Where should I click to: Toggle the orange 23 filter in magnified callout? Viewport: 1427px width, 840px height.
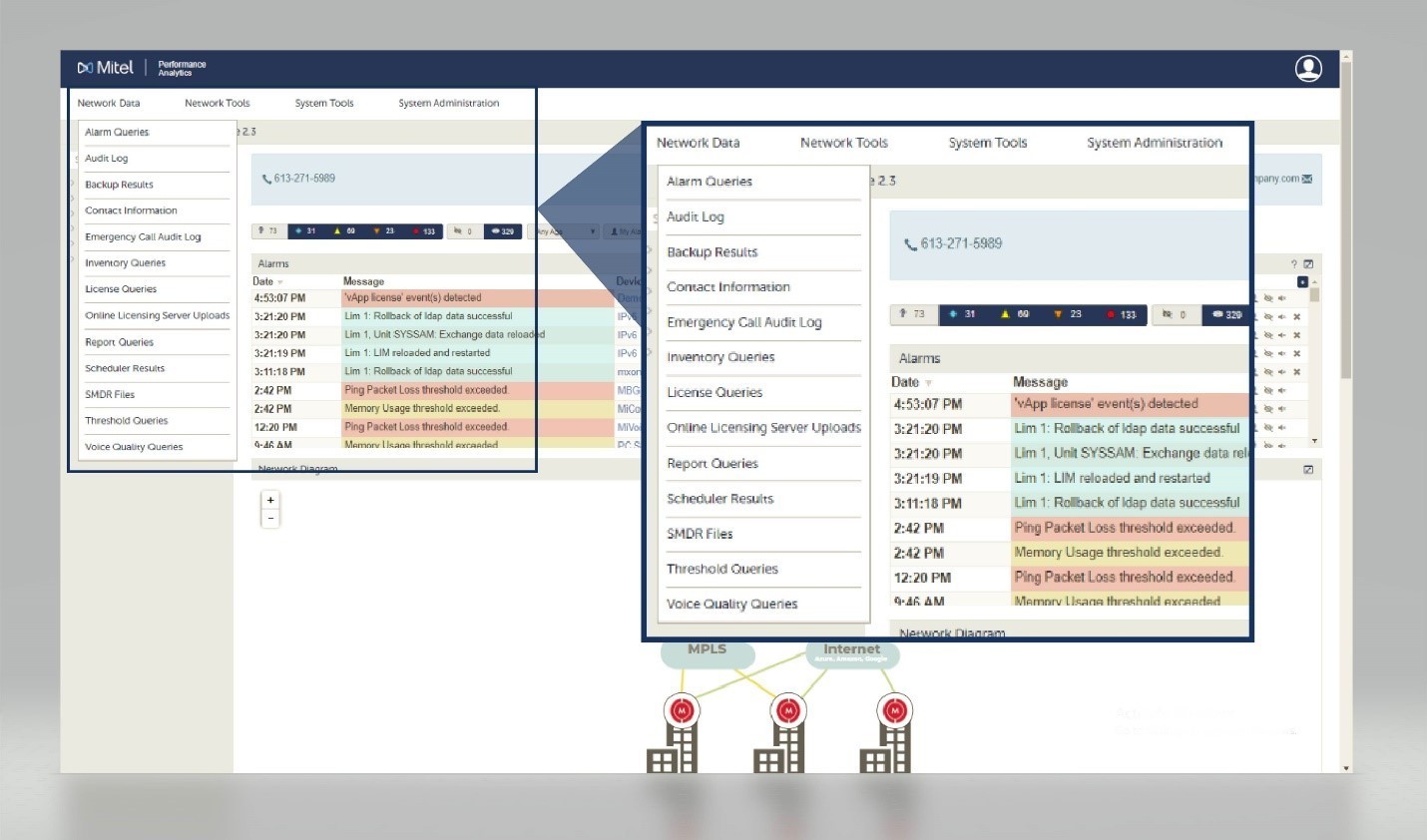point(1068,314)
